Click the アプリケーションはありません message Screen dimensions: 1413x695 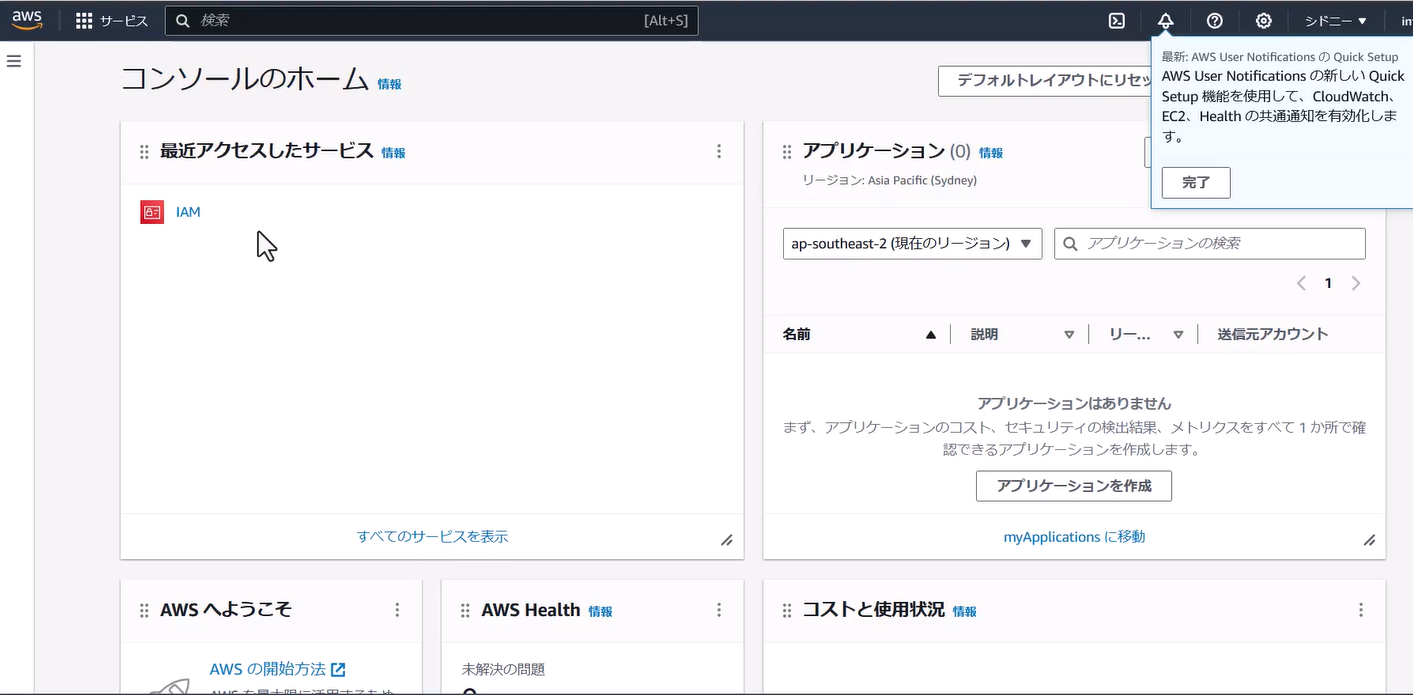pyautogui.click(x=1074, y=403)
